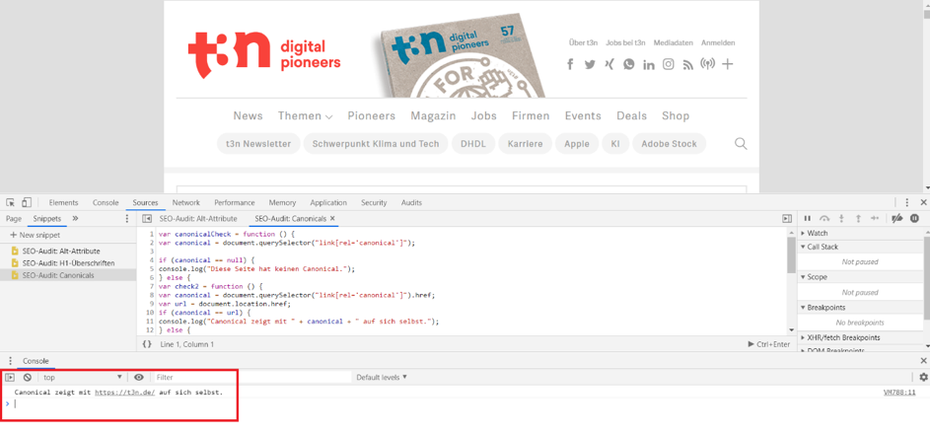This screenshot has width=930, height=435.
Task: Switch to the Elements tab
Action: [64, 202]
